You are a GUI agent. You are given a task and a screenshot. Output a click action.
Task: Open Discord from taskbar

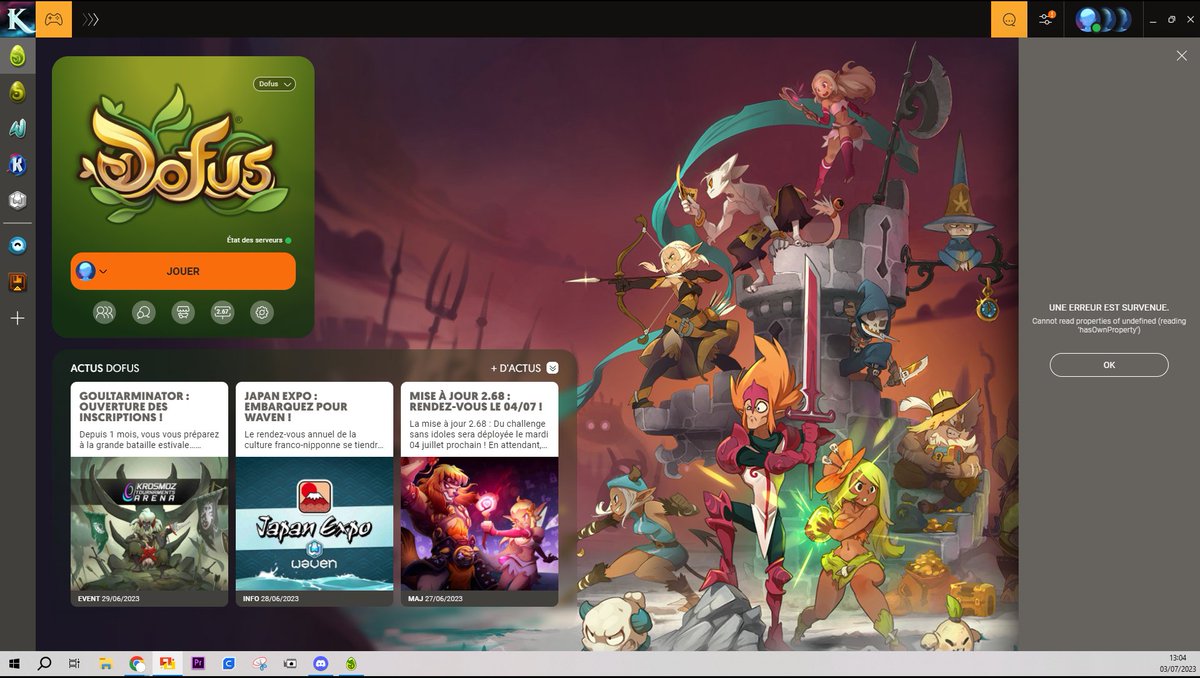[x=320, y=663]
